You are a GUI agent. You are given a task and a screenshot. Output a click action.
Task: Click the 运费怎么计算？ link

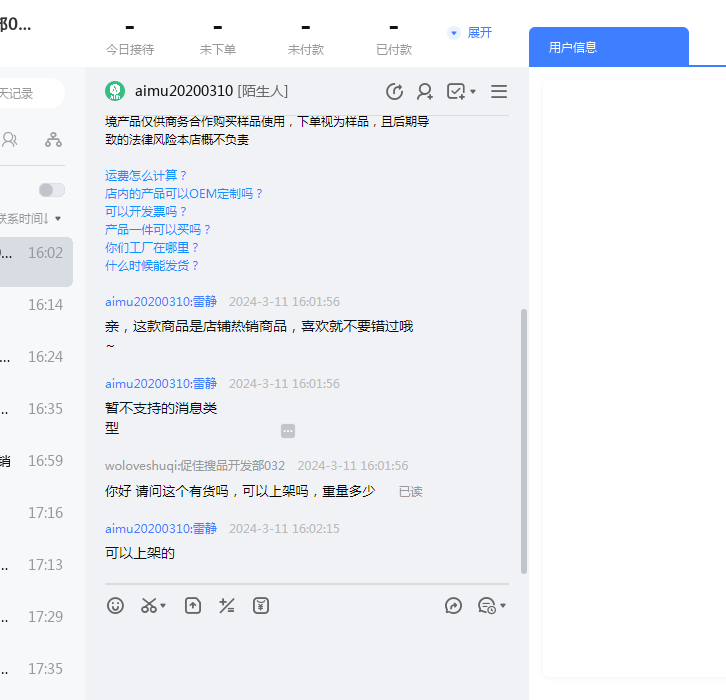pyautogui.click(x=147, y=175)
